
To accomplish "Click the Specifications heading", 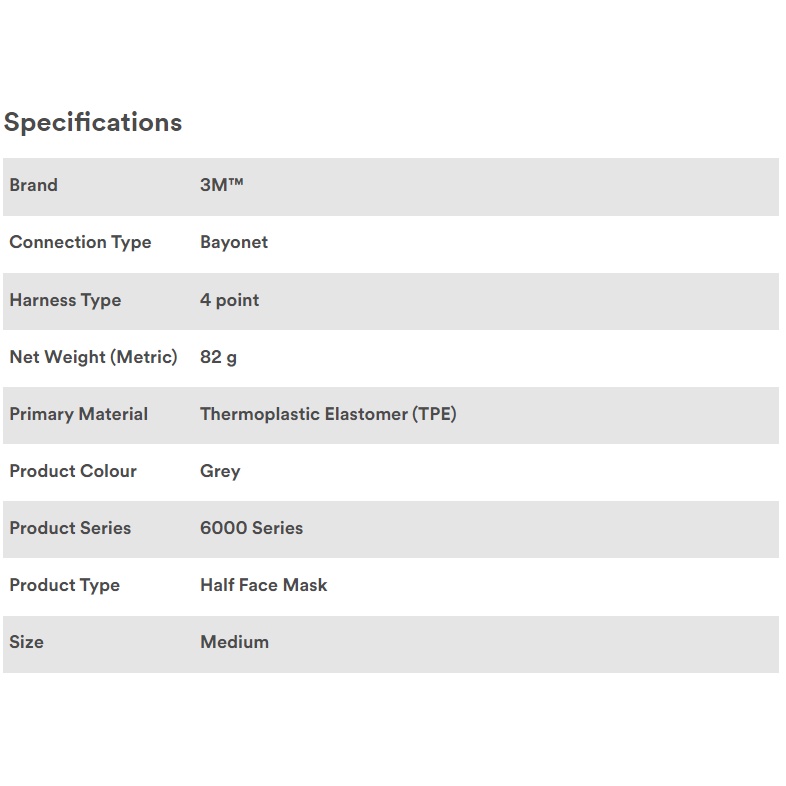I will (93, 123).
